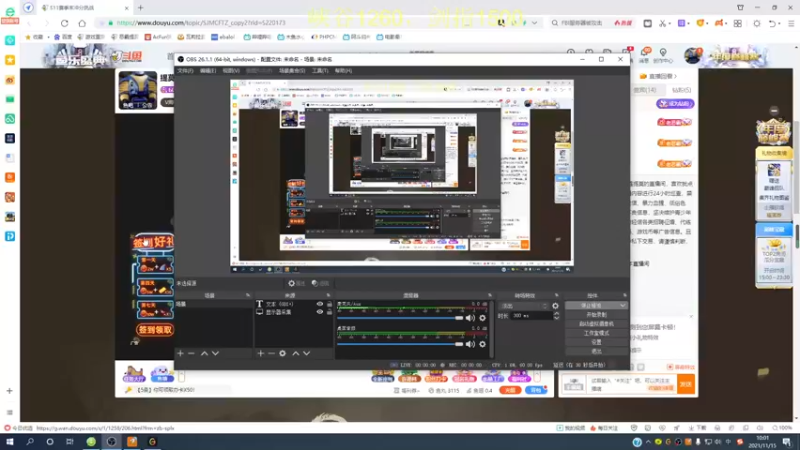Viewport: 800px width, 450px height.
Task: Reload the browser page
Action: (64, 23)
